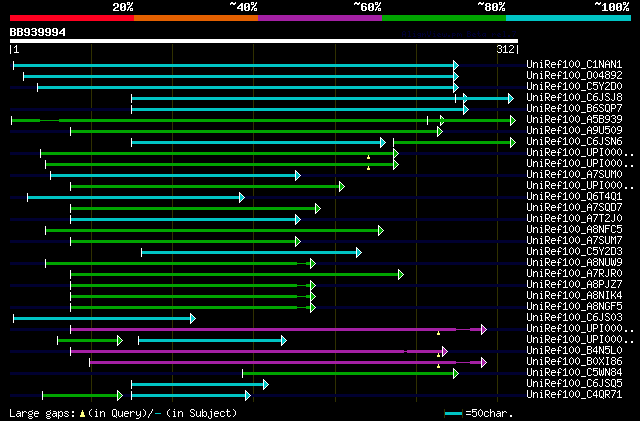The width and height of the screenshot is (640, 421).
Task: Click the white BB939994 query sequence bar
Action: pos(264,41)
